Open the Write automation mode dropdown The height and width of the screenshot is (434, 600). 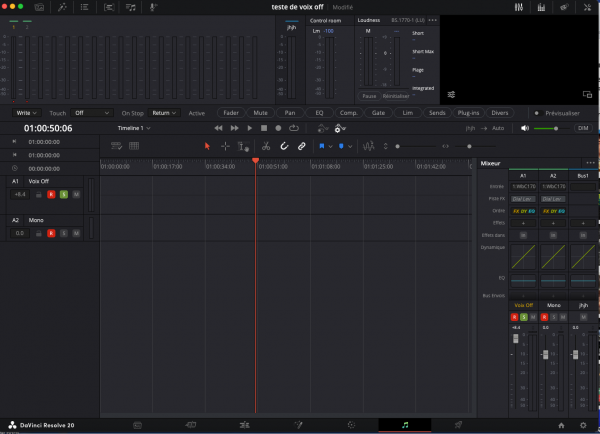pos(29,113)
